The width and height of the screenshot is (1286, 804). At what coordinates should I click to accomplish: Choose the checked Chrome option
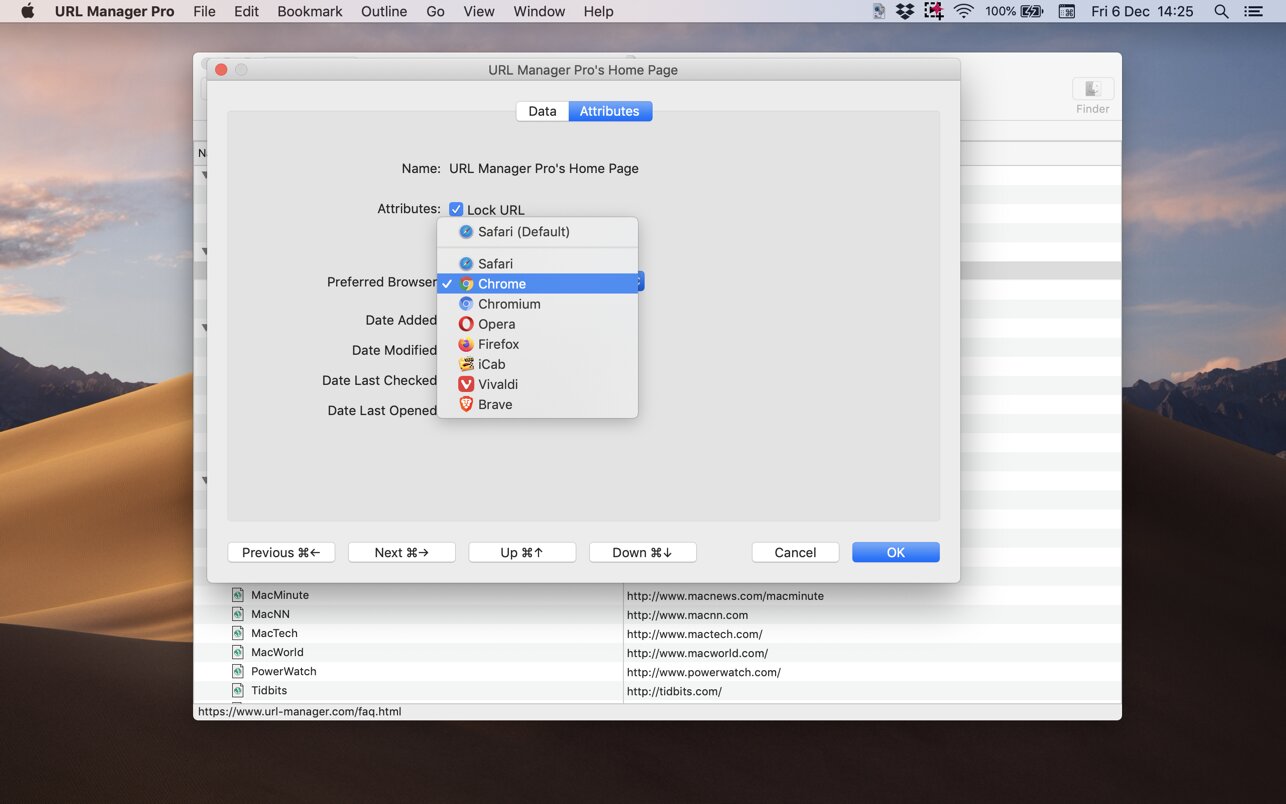[501, 284]
